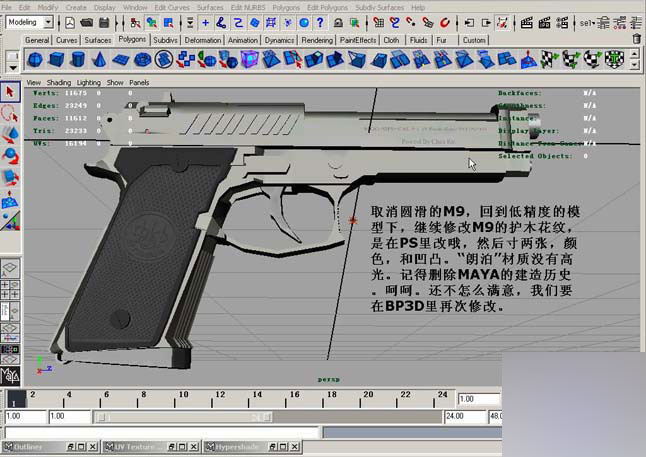Create a polygon torus from the shelf
This screenshot has width=646, height=457.
143,60
